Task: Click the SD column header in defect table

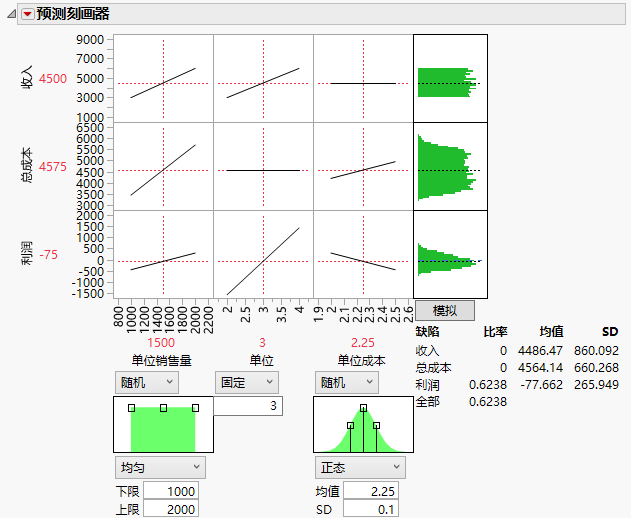Action: point(610,332)
